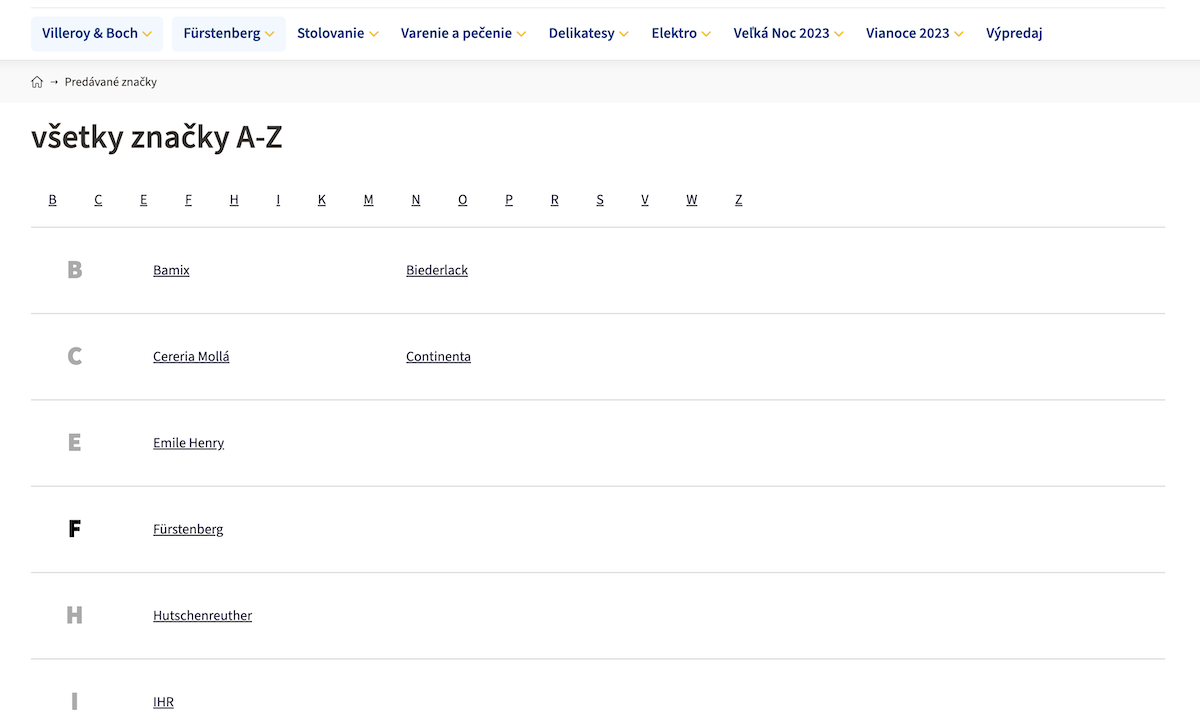The image size is (1200, 713).
Task: Open the Fürstenberg brand link in list
Action: (x=188, y=529)
